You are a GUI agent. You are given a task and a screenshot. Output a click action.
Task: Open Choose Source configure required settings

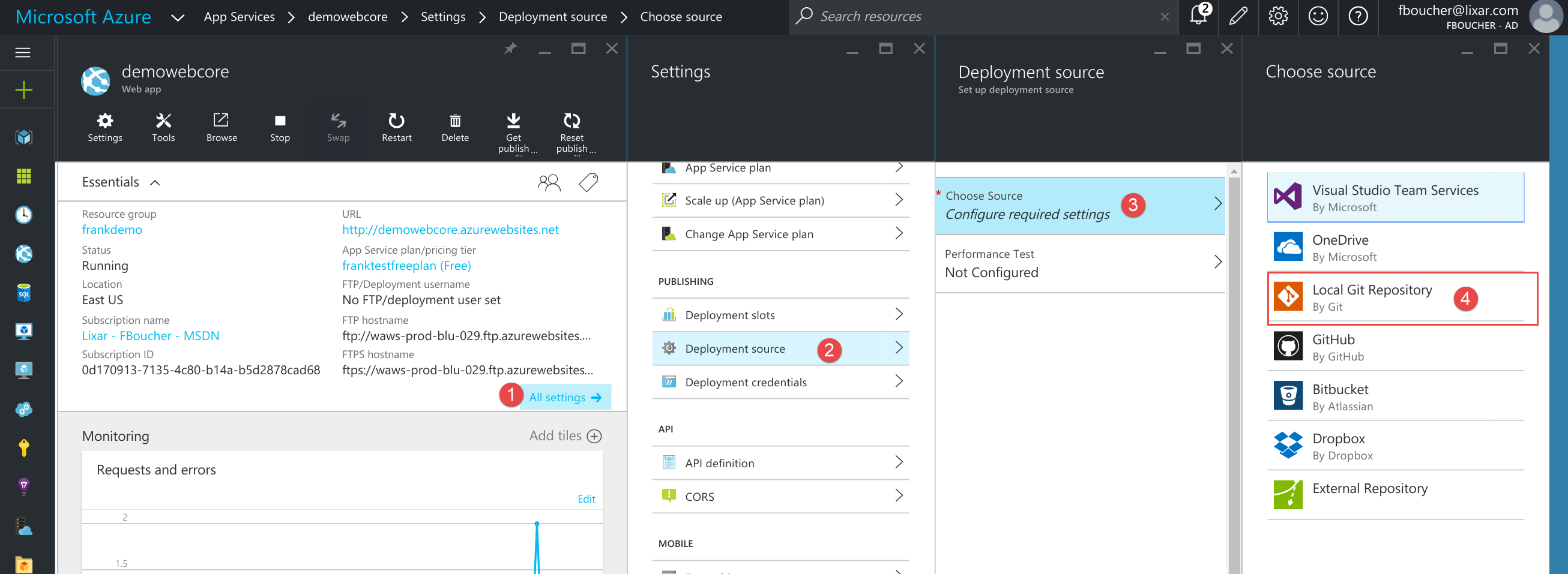pyautogui.click(x=1080, y=206)
